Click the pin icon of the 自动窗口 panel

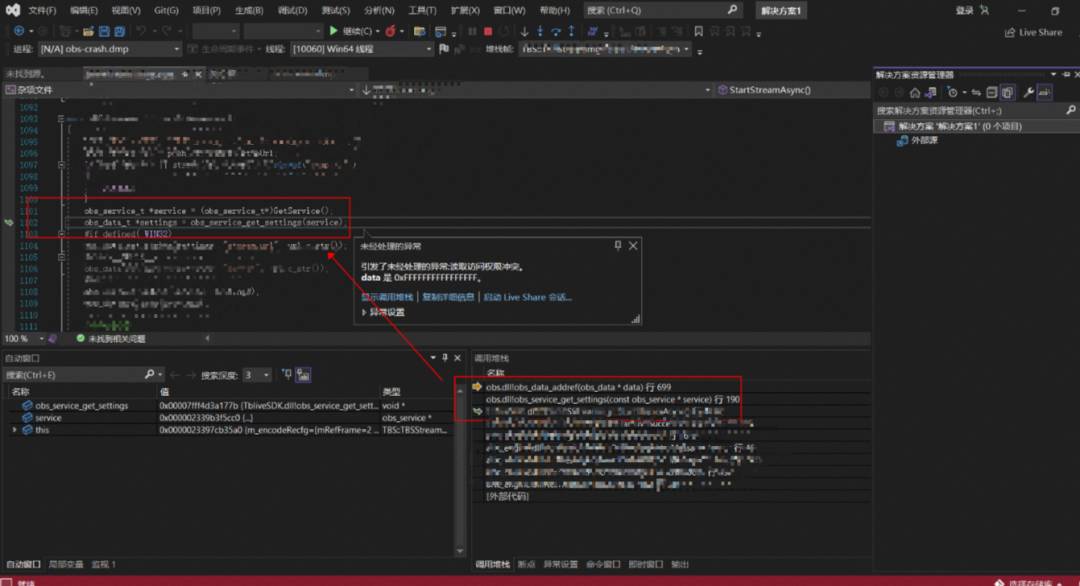click(x=445, y=357)
